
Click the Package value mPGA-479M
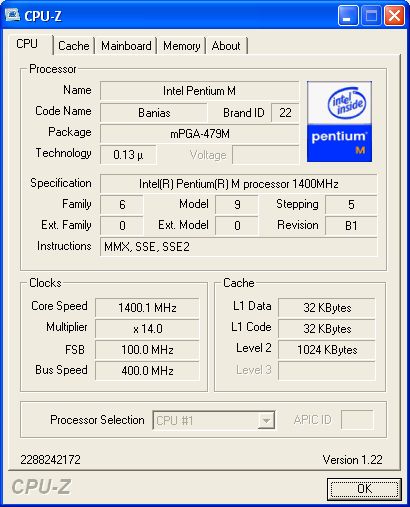tap(199, 134)
